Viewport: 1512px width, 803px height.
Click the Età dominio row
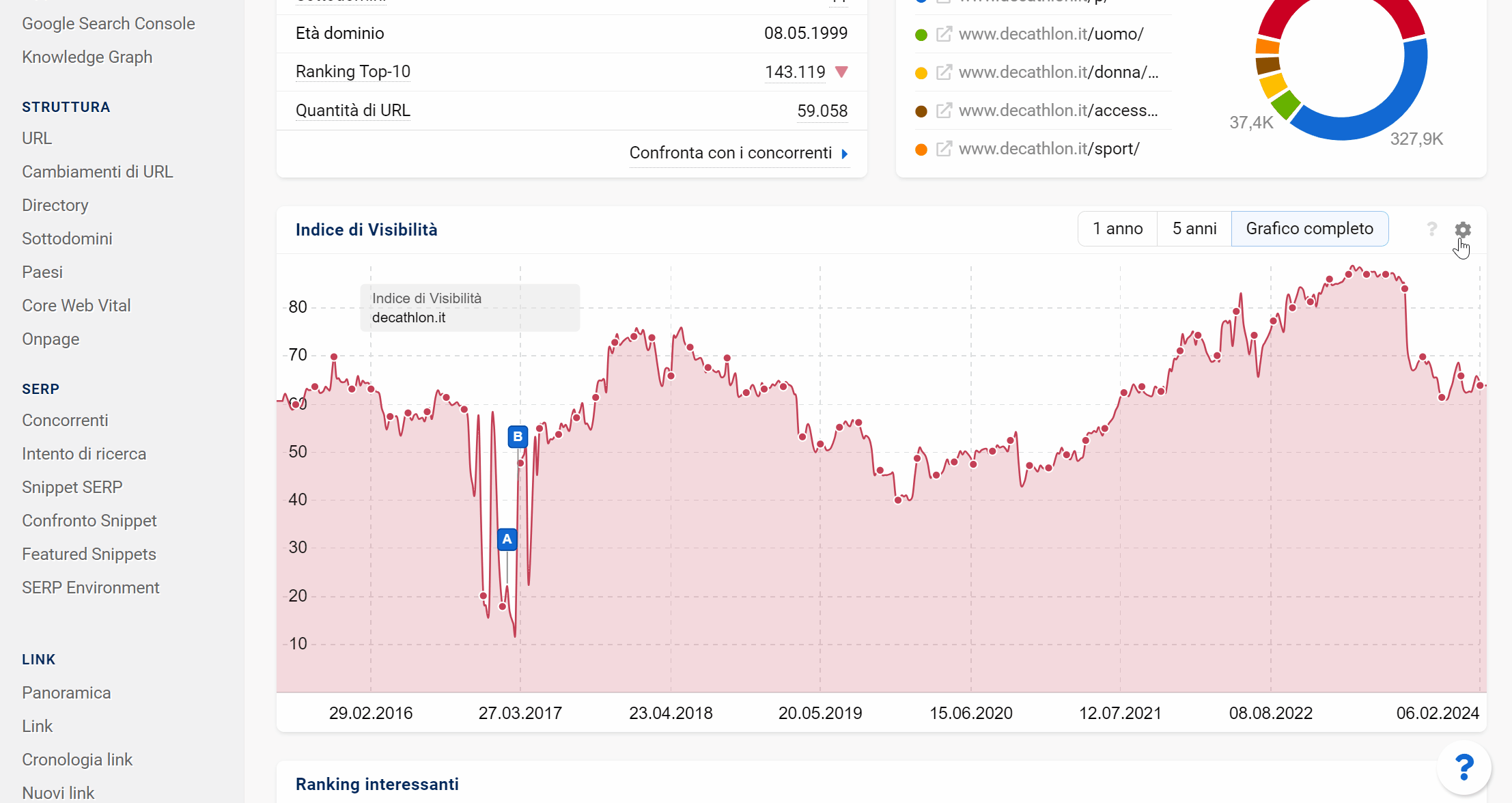[572, 33]
